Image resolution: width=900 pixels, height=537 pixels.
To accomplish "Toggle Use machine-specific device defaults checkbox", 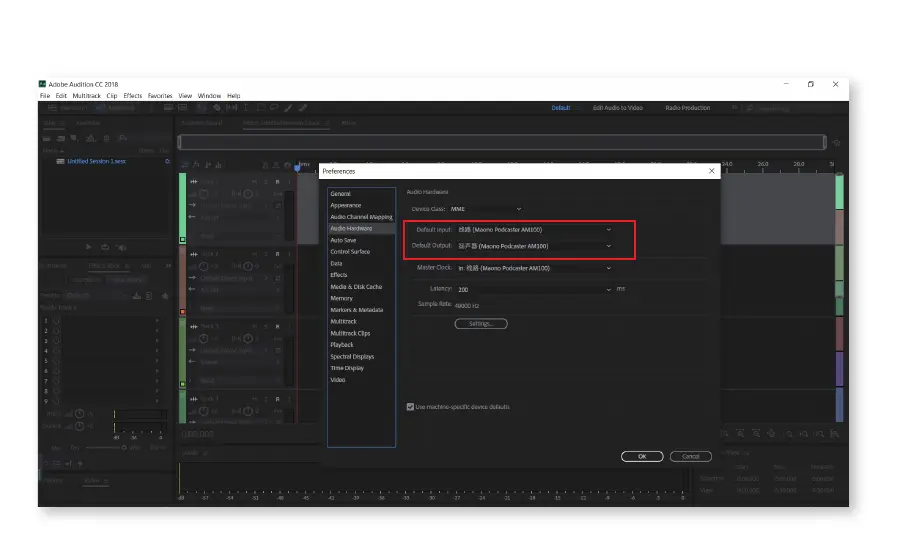I will pos(410,407).
